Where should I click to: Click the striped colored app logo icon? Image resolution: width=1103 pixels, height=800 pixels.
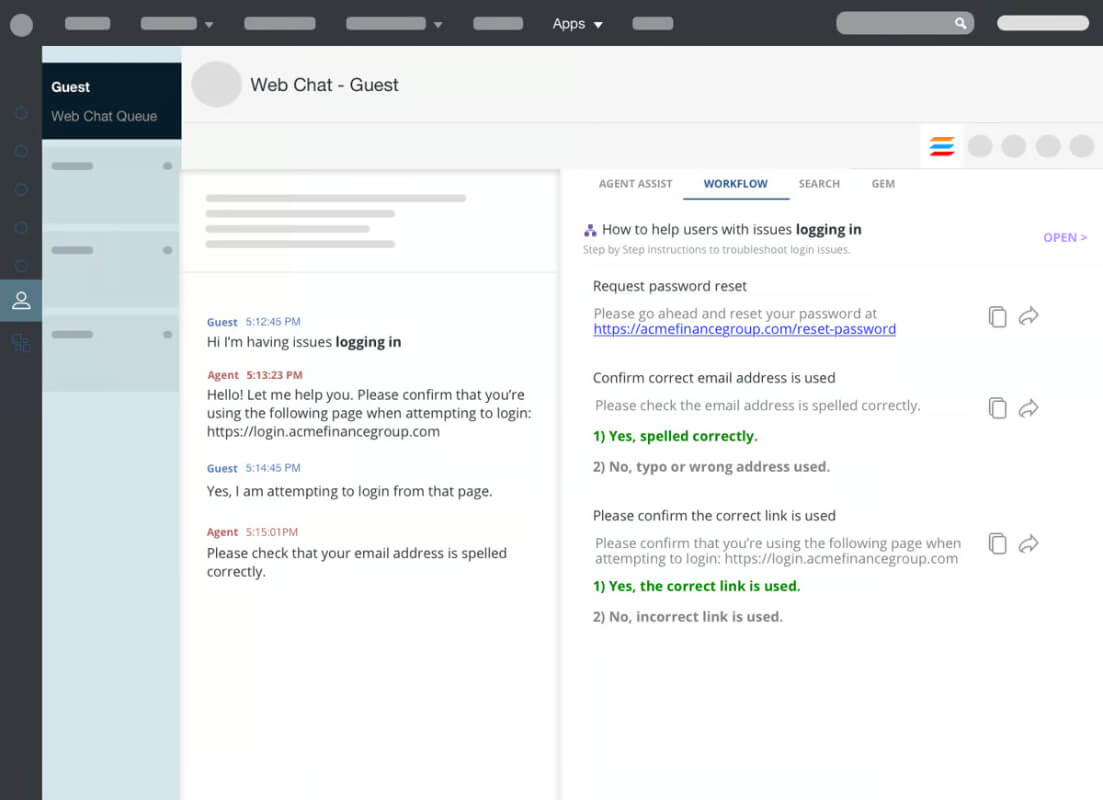tap(941, 146)
